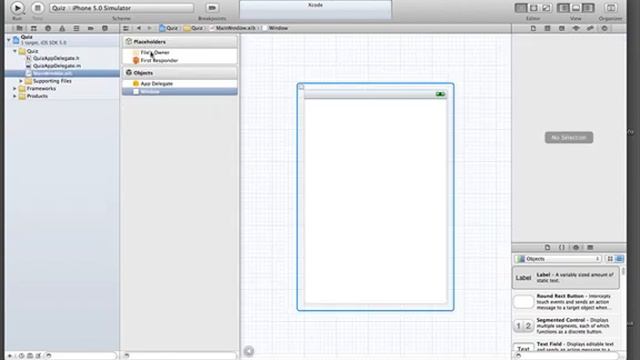Click the Quiz project in the jump bar
This screenshot has height=360, width=640.
click(x=169, y=28)
